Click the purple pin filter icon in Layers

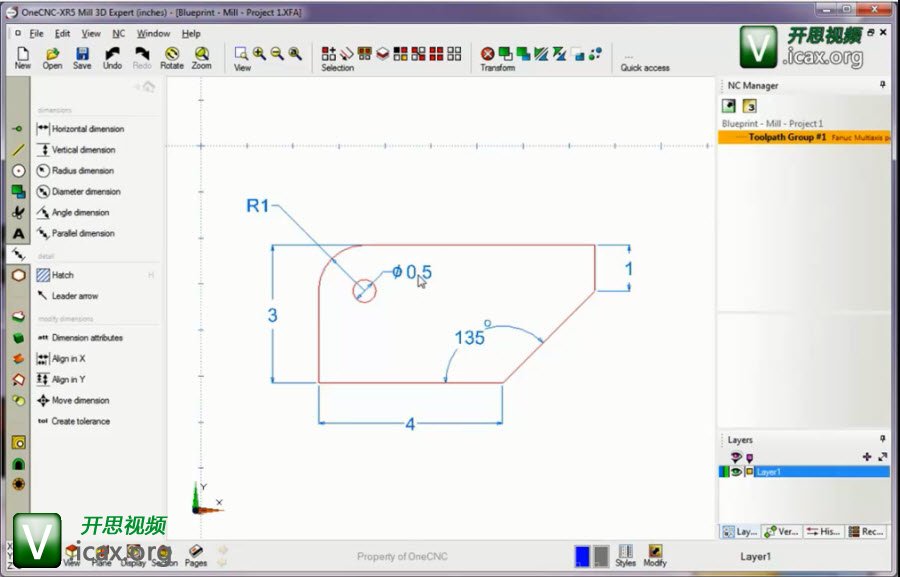tap(749, 458)
